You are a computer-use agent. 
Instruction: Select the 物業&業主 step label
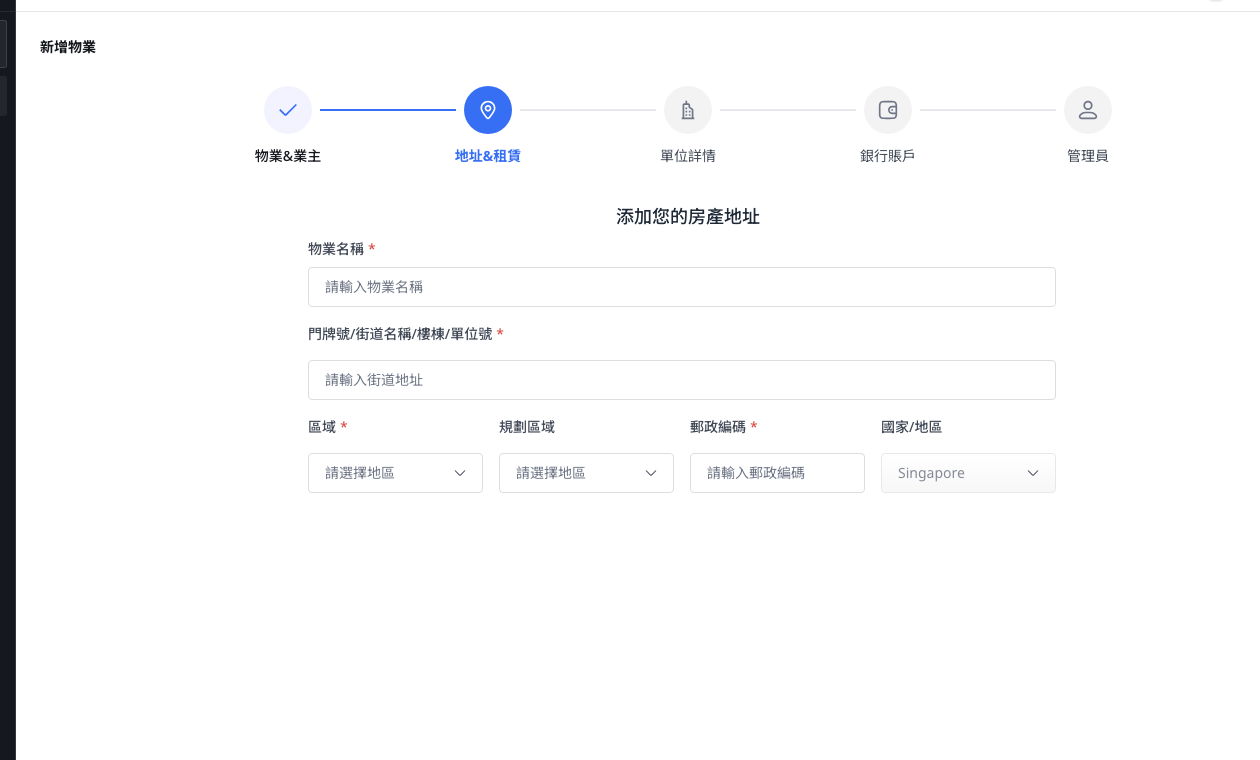pos(288,156)
